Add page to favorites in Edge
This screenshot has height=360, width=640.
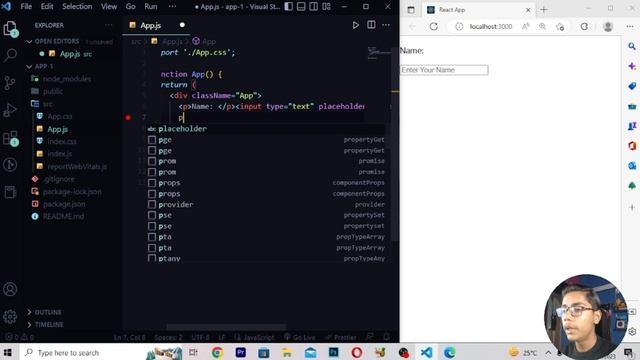coord(560,27)
